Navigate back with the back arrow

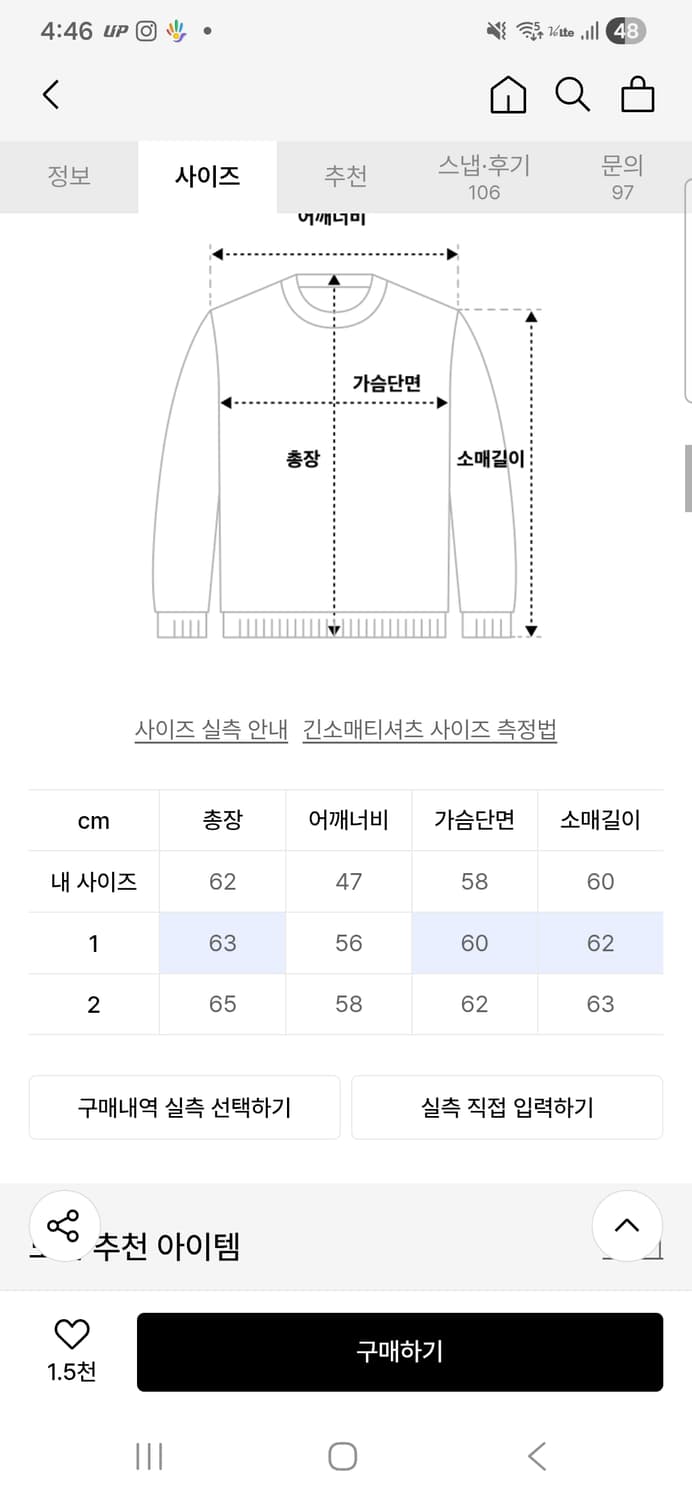point(52,94)
